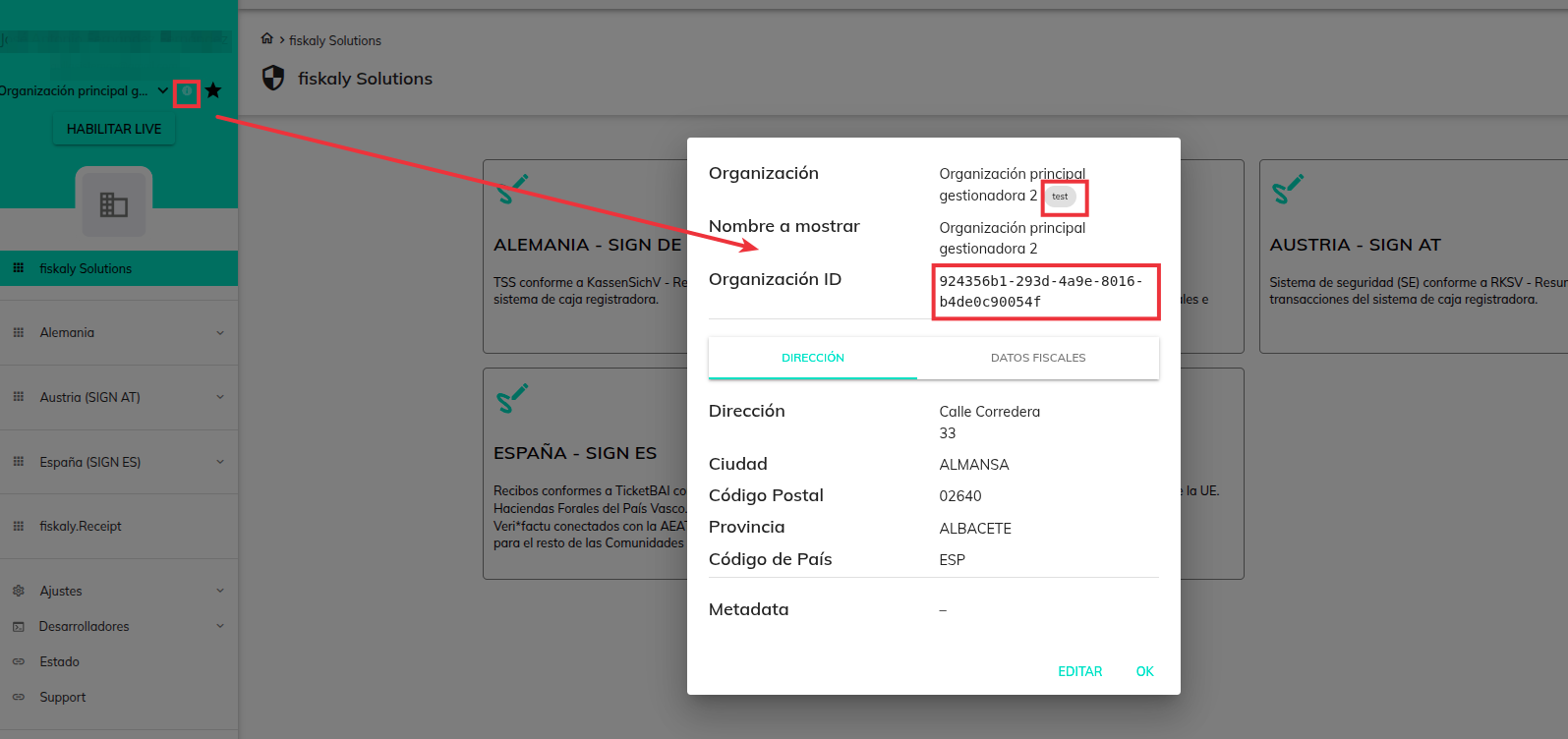Click the Organización ID value text
Image resolution: width=1568 pixels, height=739 pixels.
coord(1040,291)
